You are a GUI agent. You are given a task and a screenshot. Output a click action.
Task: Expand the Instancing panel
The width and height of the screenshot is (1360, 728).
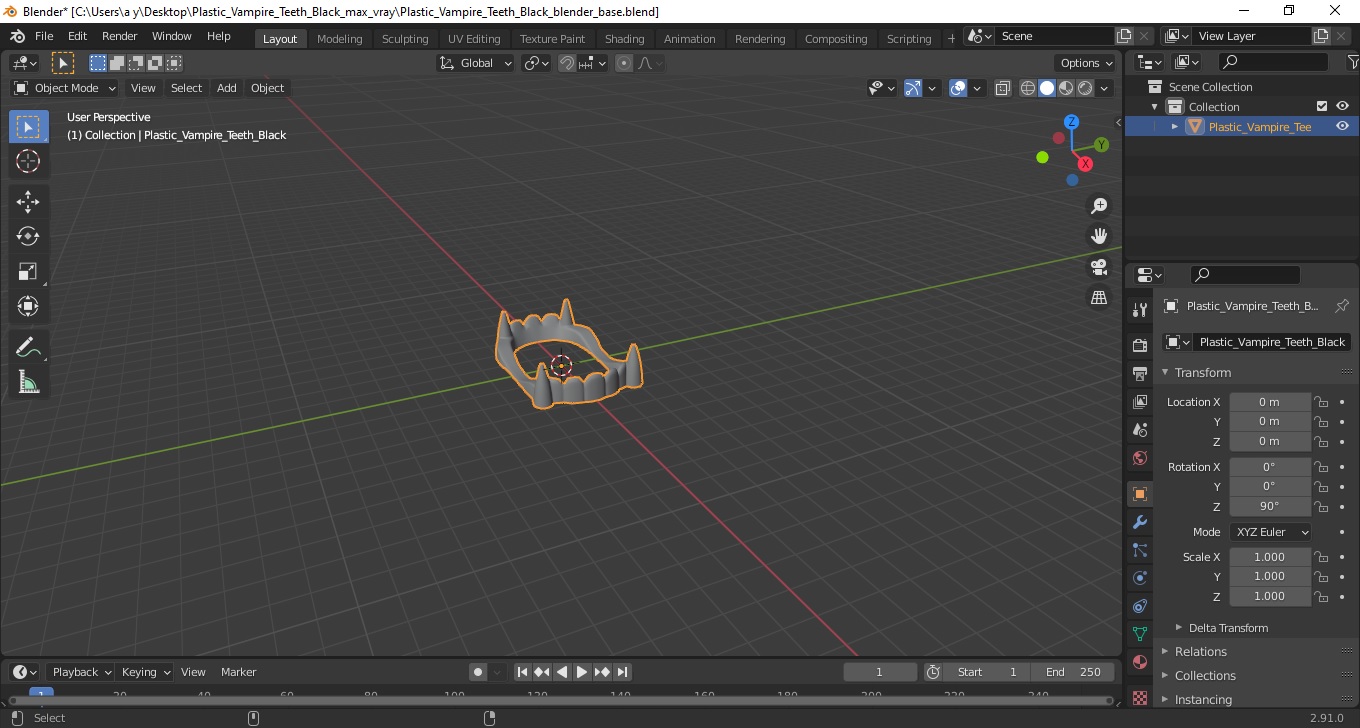[1203, 700]
